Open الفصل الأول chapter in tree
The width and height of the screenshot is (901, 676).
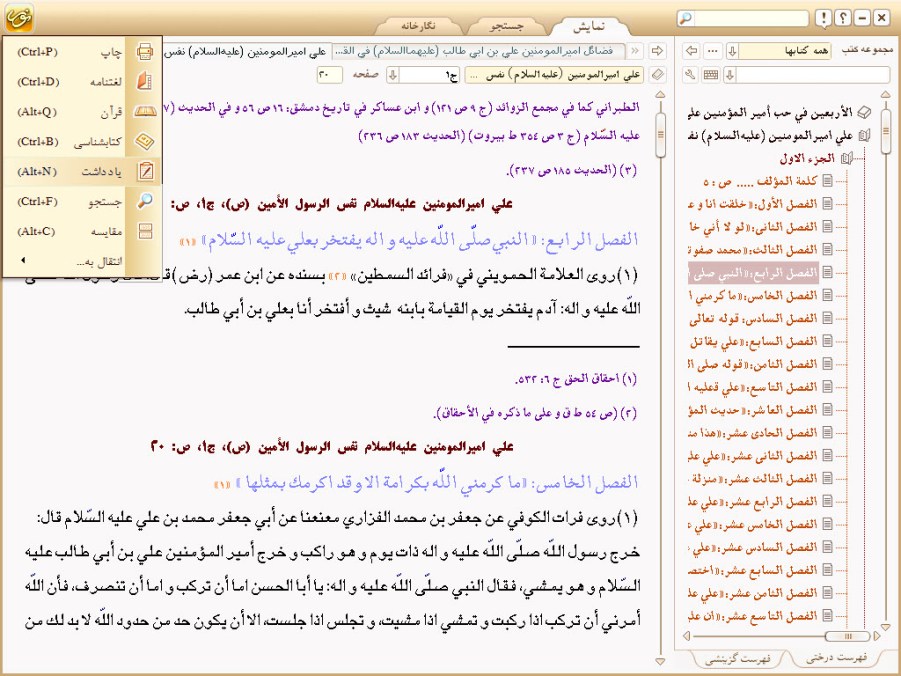tap(753, 204)
